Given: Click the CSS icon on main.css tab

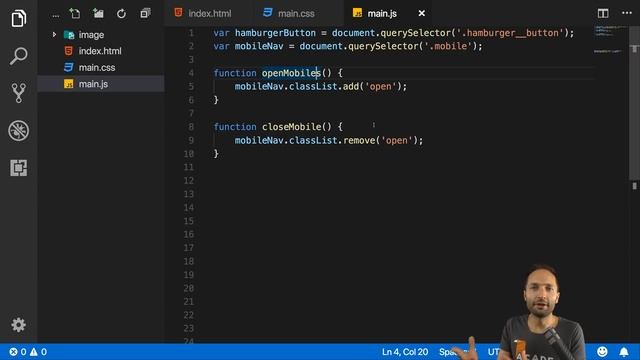Looking at the screenshot, I should point(268,13).
